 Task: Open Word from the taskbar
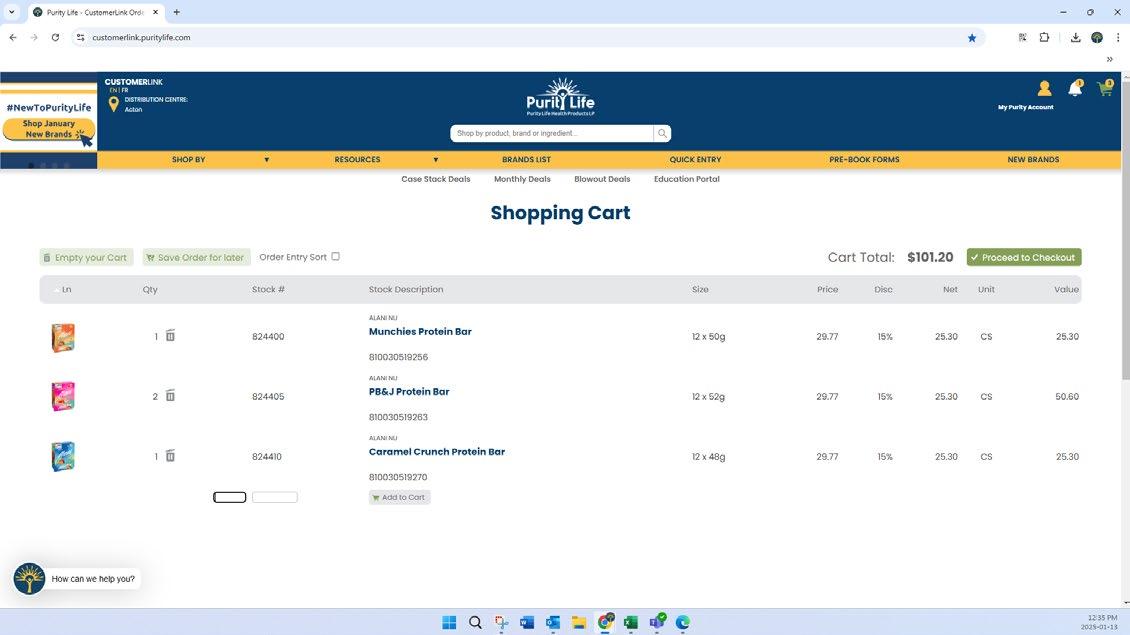tap(527, 622)
